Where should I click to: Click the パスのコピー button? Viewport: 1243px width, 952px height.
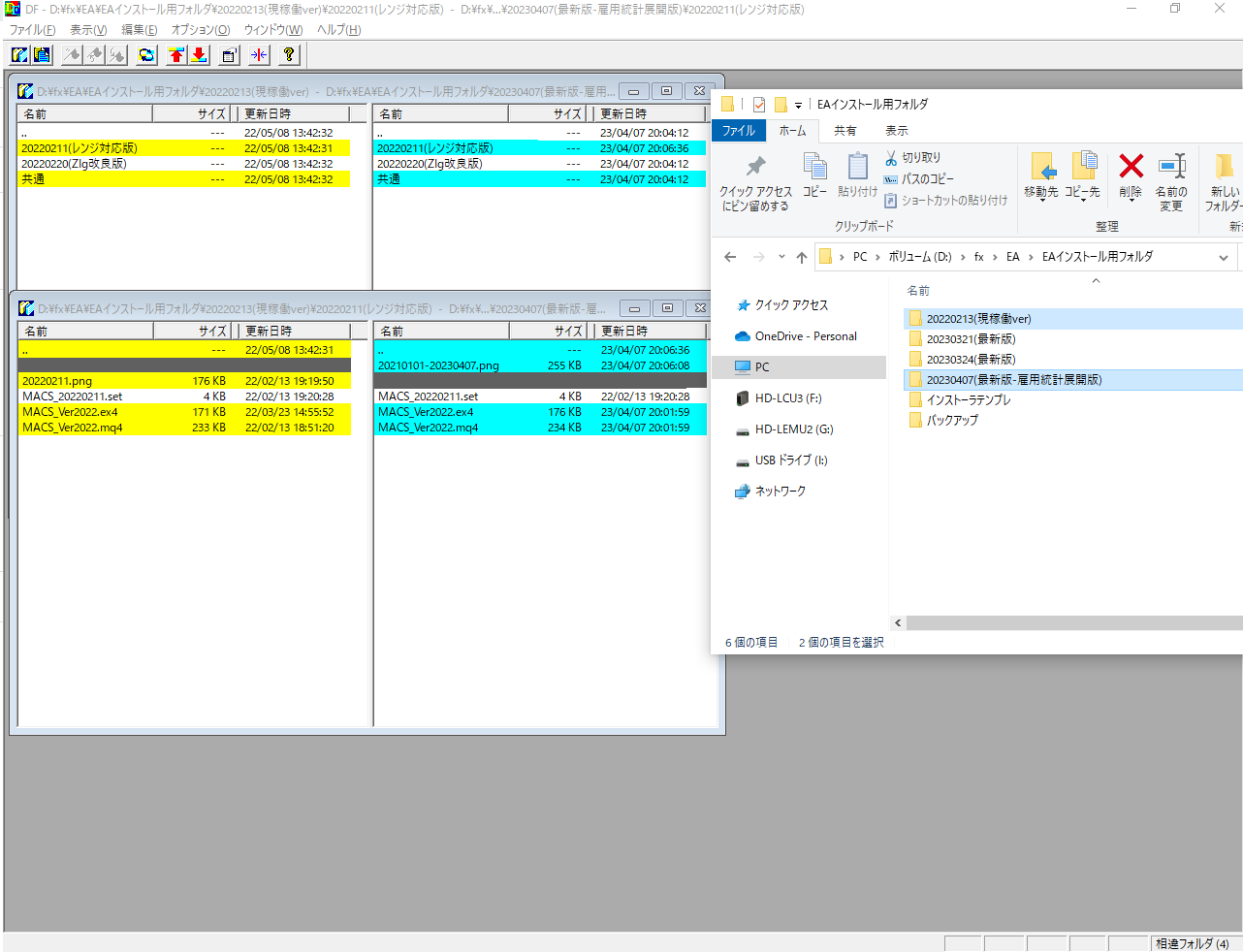click(x=919, y=179)
